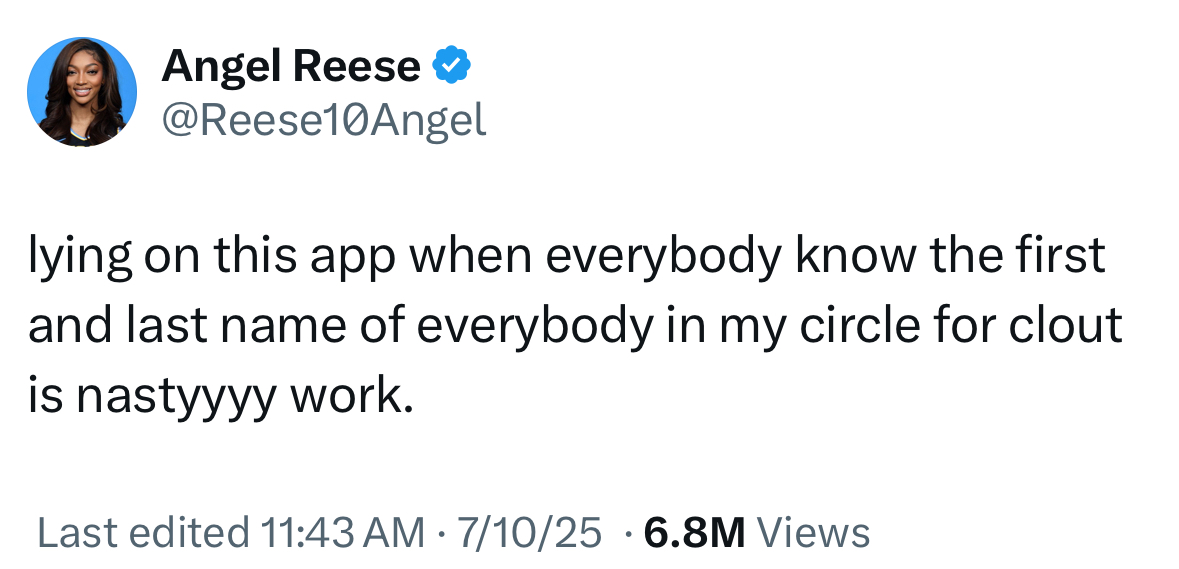Click the blue verified checkmark badge
1179x569 pixels.
click(x=452, y=67)
